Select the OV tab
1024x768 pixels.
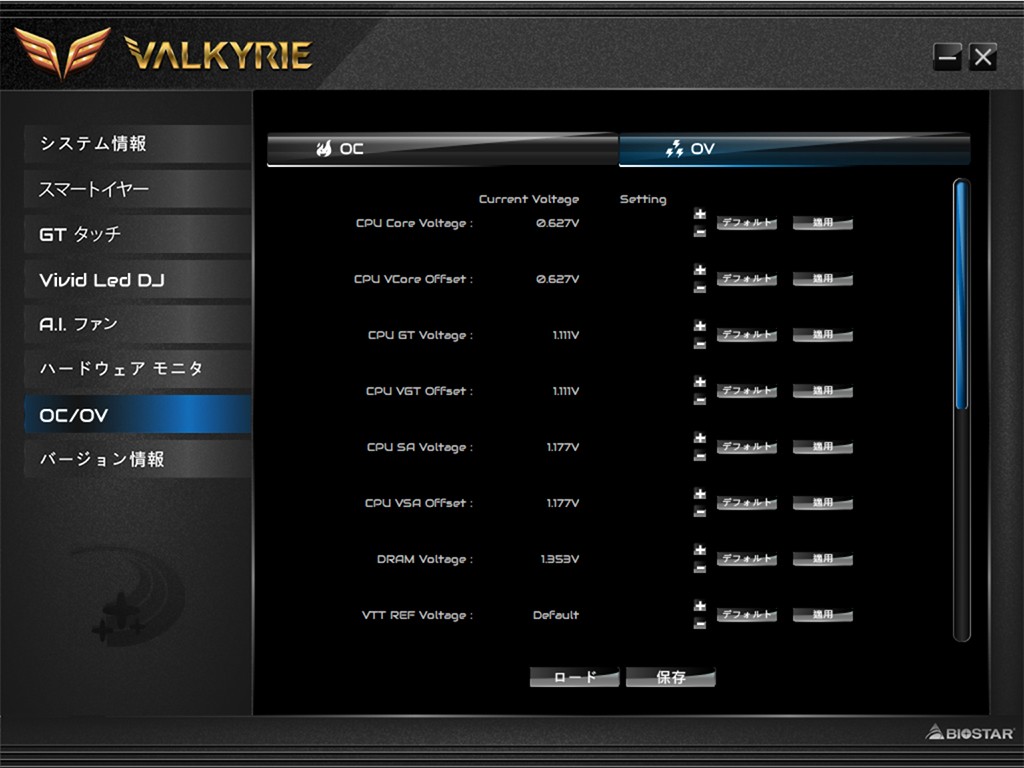tap(794, 149)
